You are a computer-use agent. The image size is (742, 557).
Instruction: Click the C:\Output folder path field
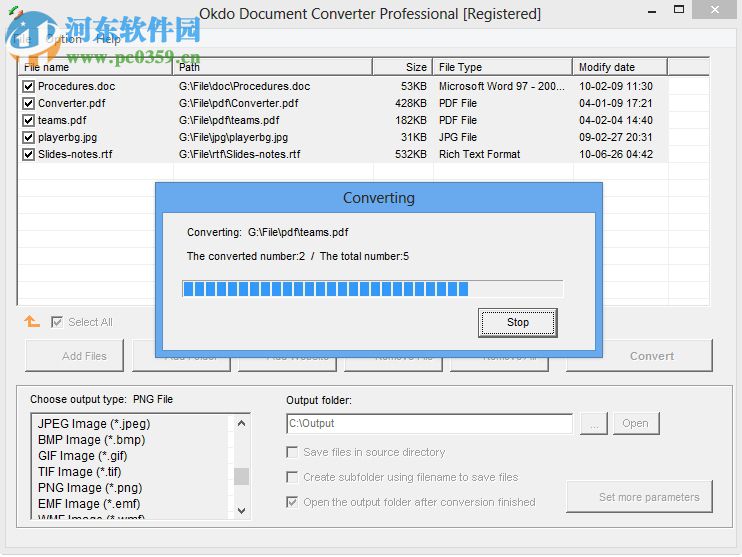pos(429,423)
